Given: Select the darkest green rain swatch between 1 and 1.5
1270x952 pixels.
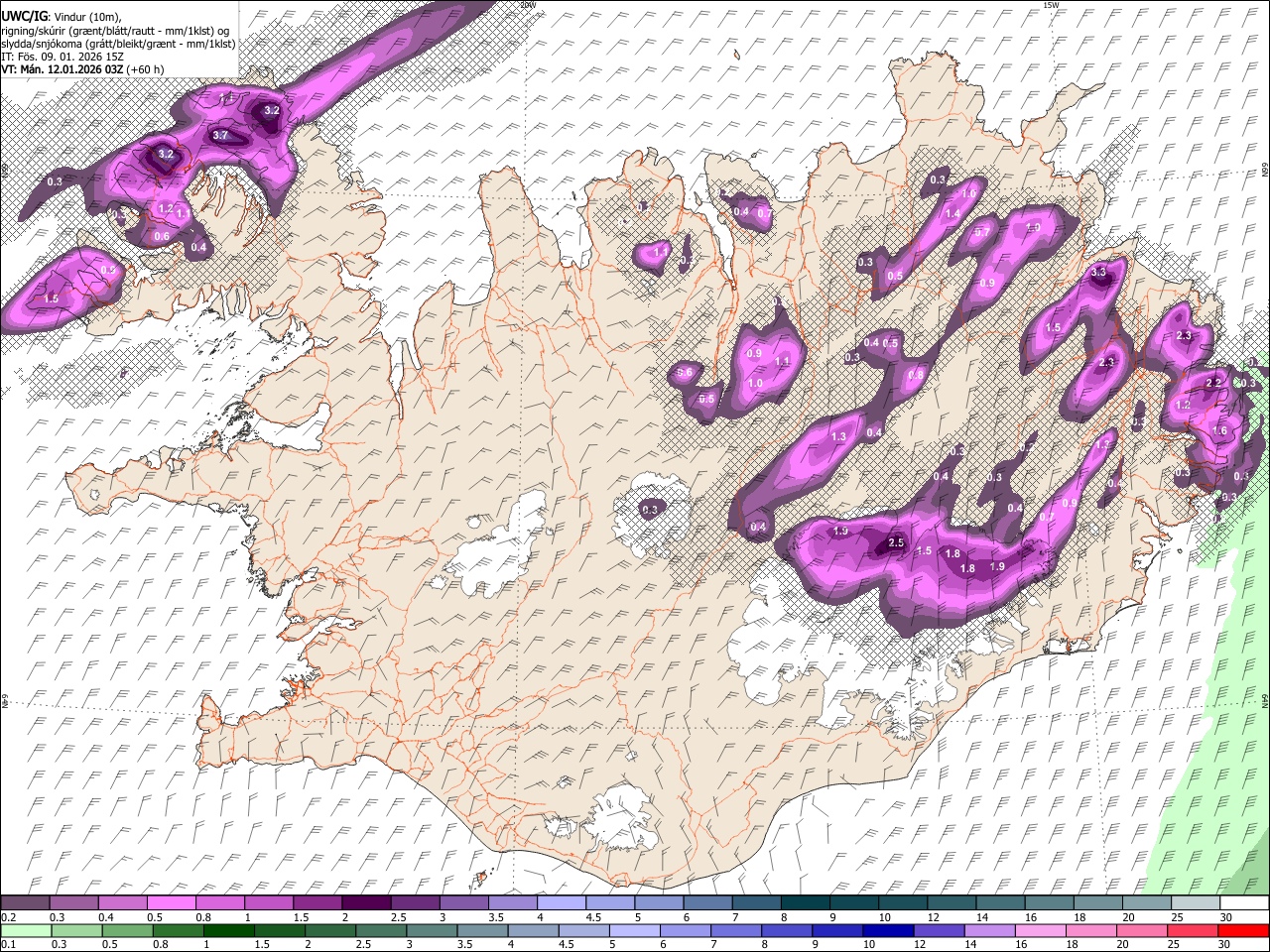Looking at the screenshot, I should pyautogui.click(x=228, y=930).
